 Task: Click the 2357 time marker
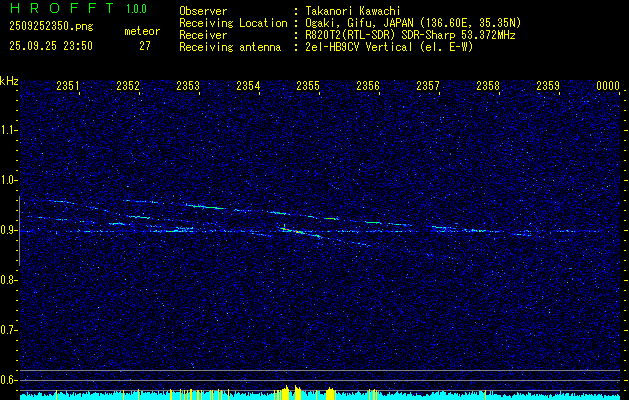point(428,85)
